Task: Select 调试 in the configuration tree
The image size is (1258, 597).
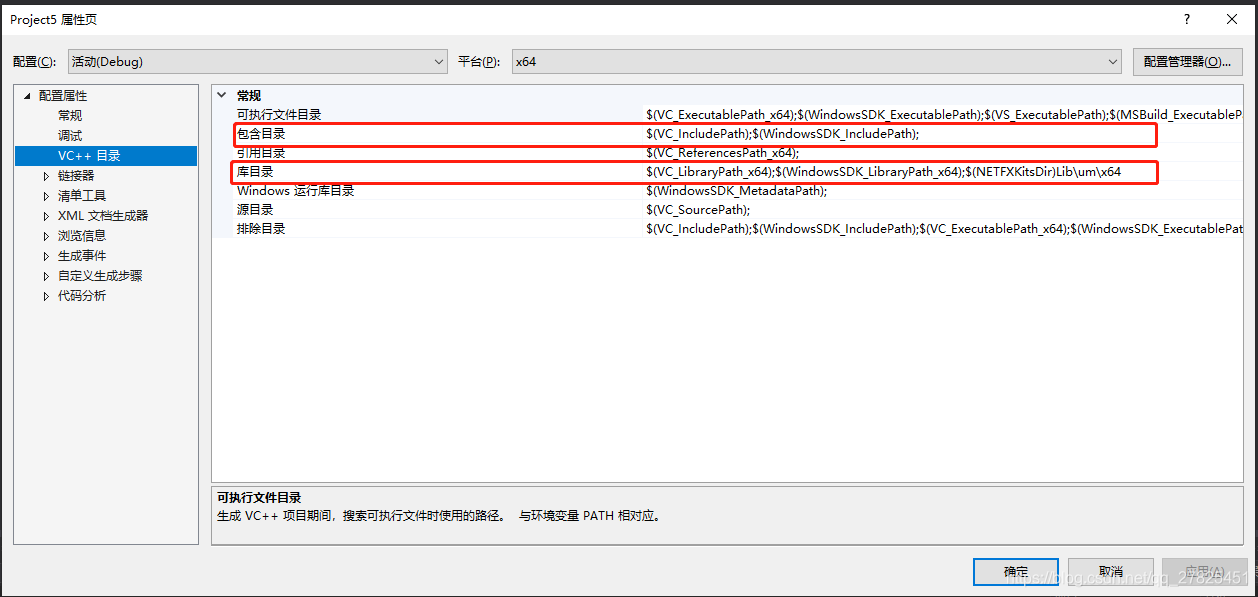Action: point(68,135)
